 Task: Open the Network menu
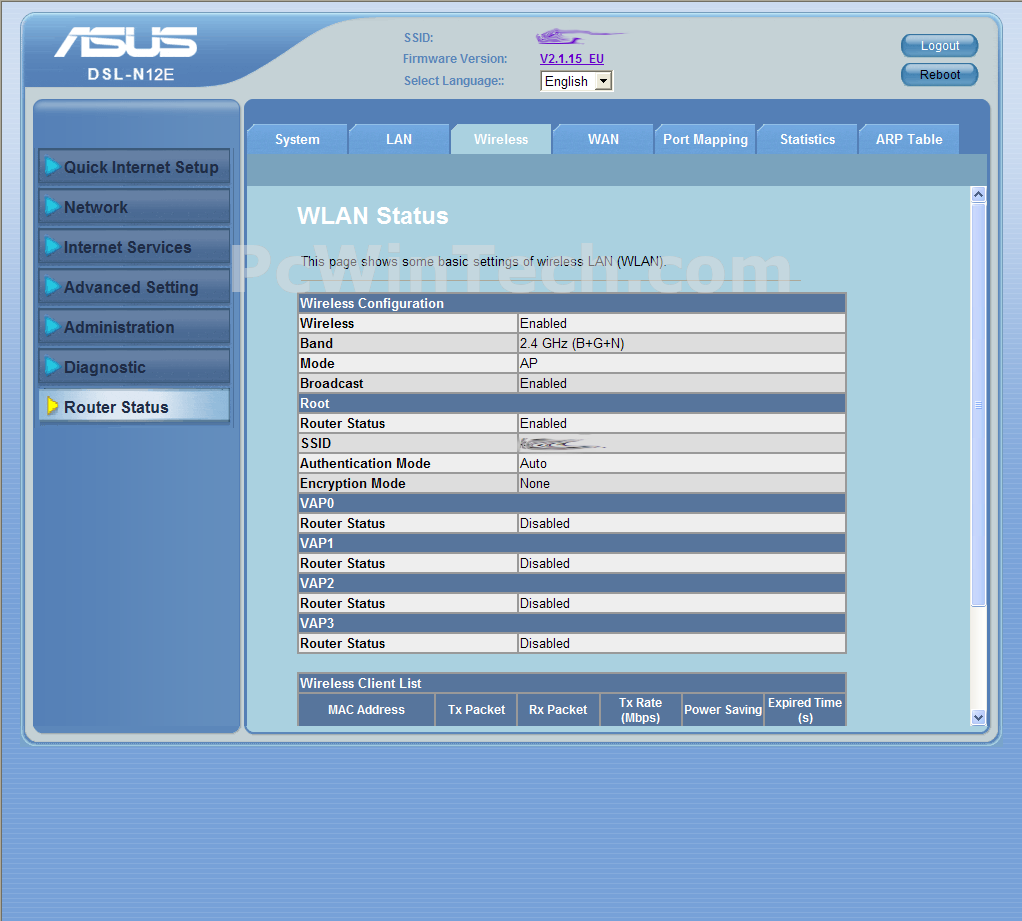[x=134, y=207]
